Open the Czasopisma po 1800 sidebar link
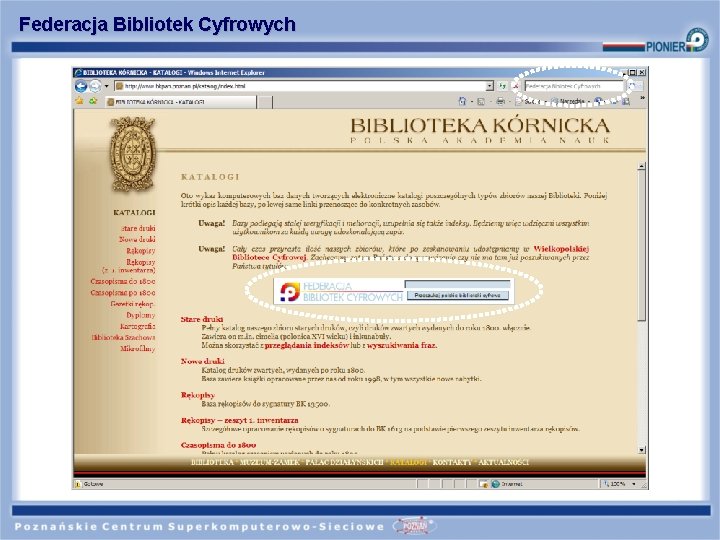The image size is (720, 540). (x=123, y=292)
